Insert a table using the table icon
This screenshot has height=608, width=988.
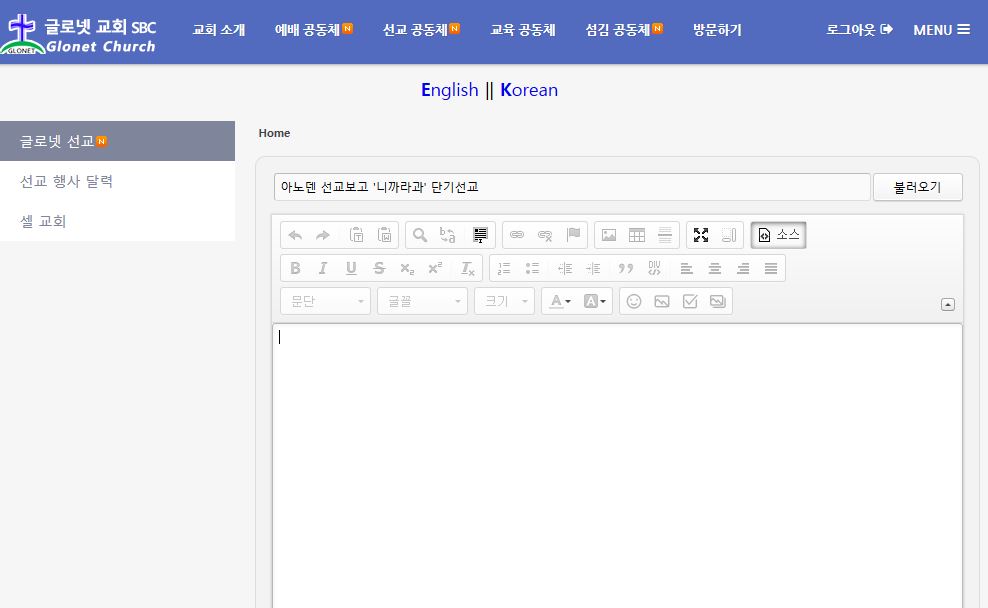(x=637, y=235)
